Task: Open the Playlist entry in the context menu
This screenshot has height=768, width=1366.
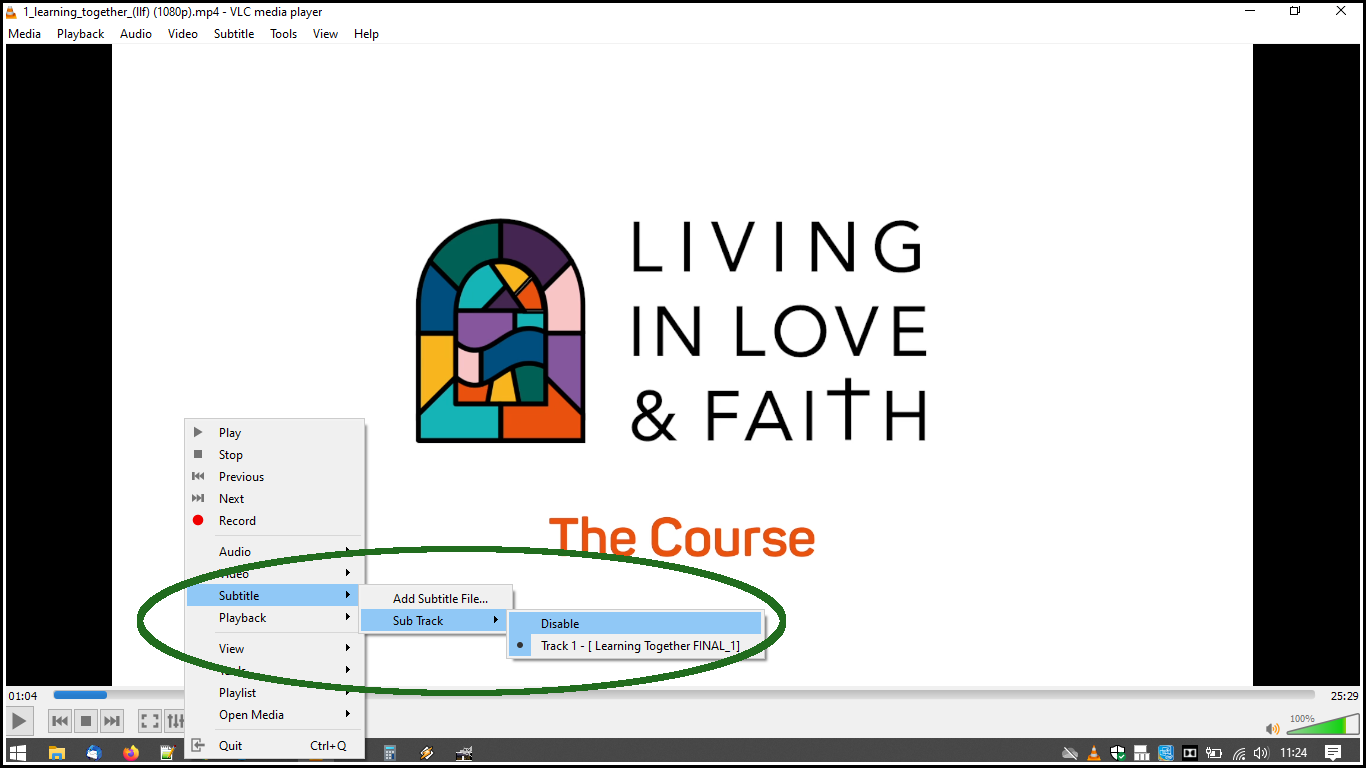Action: tap(275, 692)
